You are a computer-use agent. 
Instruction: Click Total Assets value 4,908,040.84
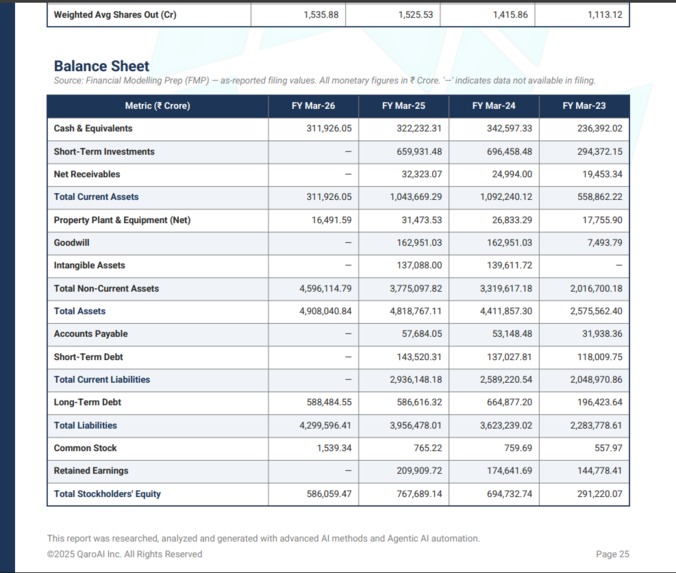tap(325, 311)
